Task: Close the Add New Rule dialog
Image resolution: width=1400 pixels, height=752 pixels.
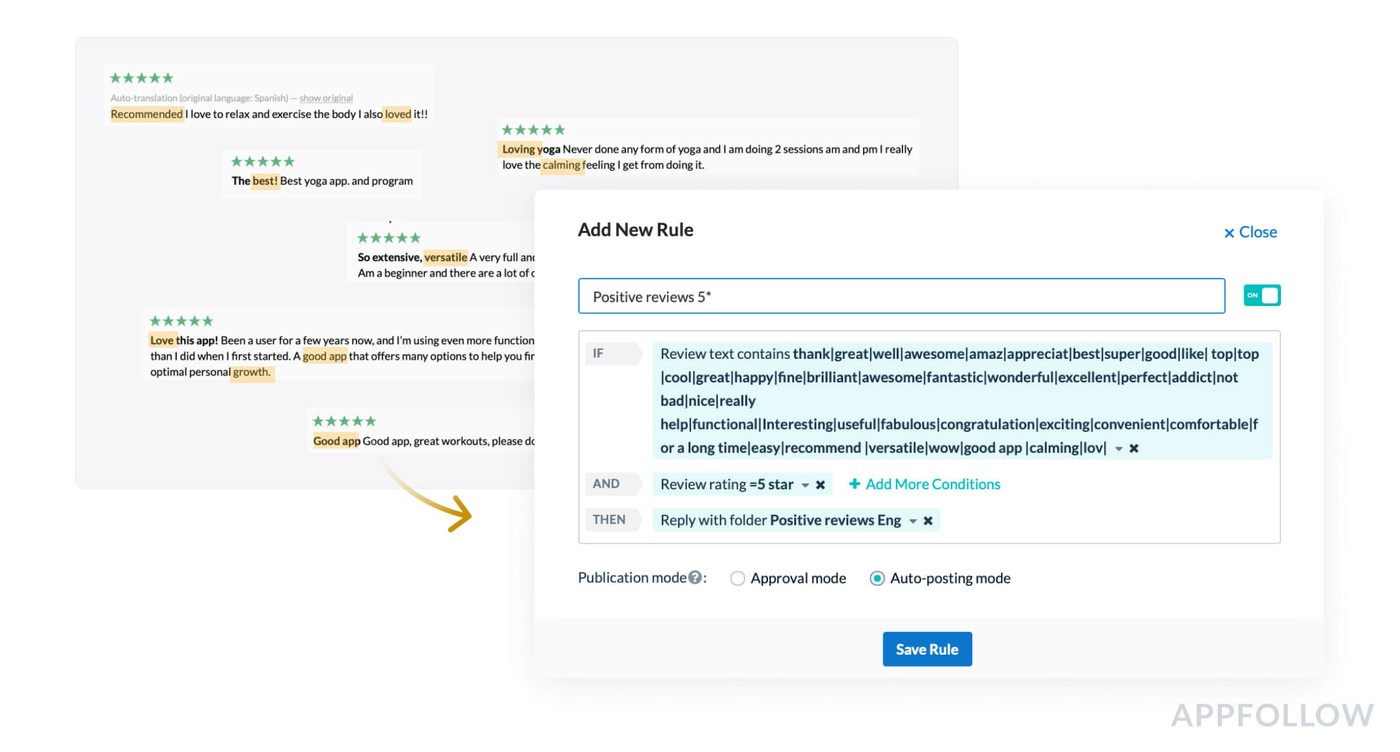Action: [x=1250, y=232]
